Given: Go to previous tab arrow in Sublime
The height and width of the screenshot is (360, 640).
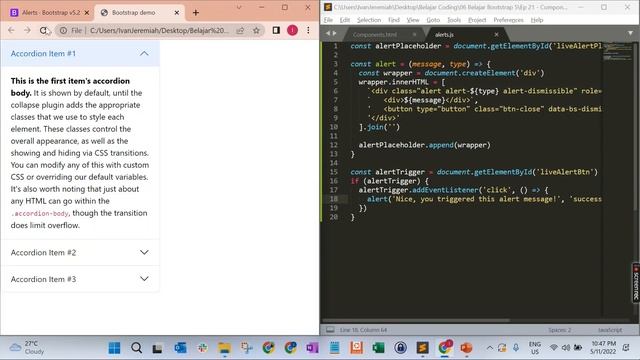Looking at the screenshot, I should [x=328, y=33].
